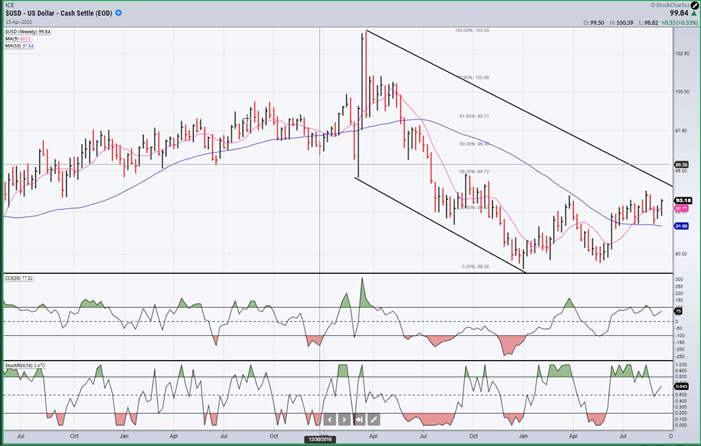Click the CCI(20) indicator panel label
Screen dimensions: 701x446
click(20, 277)
